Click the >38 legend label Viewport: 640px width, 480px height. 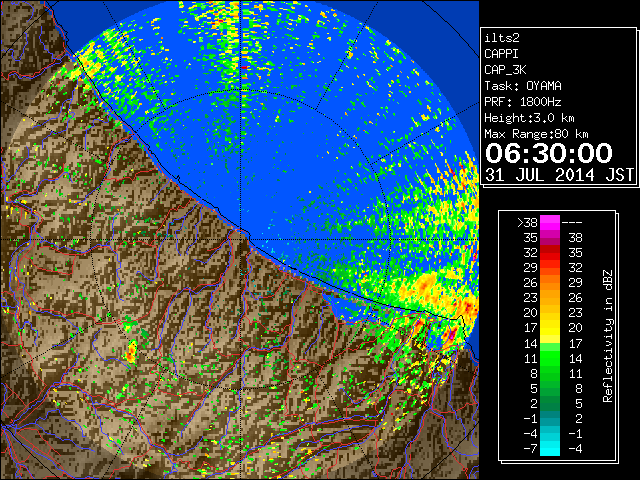(527, 222)
